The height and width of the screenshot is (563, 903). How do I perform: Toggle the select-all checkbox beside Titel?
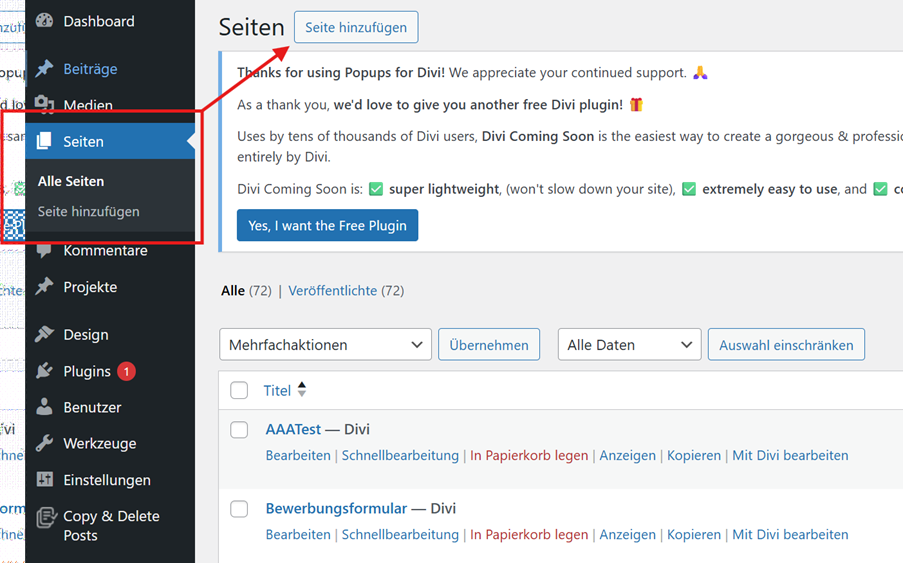239,391
